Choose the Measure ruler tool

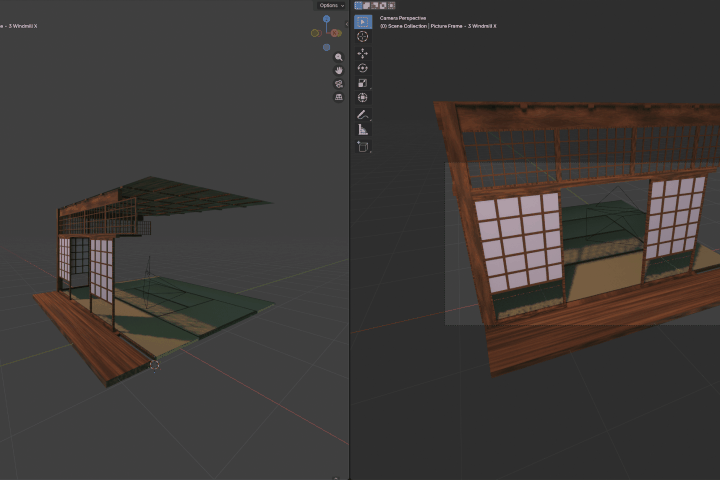[363, 130]
